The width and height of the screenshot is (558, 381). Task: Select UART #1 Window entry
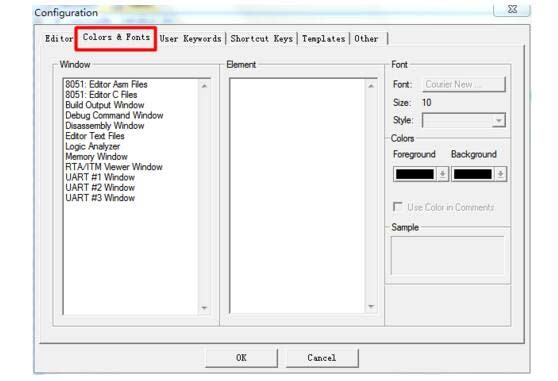(100, 177)
